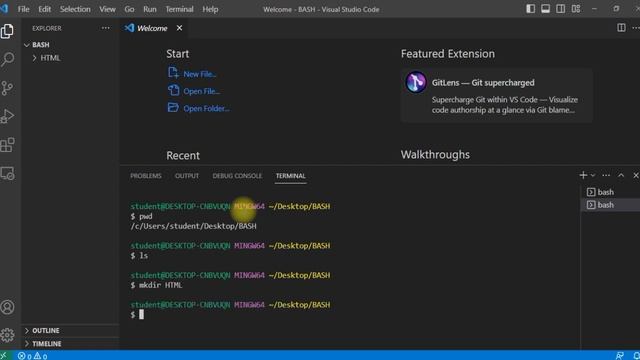Click the feedback icon in status bar
640x360 pixels.
[x=620, y=356]
